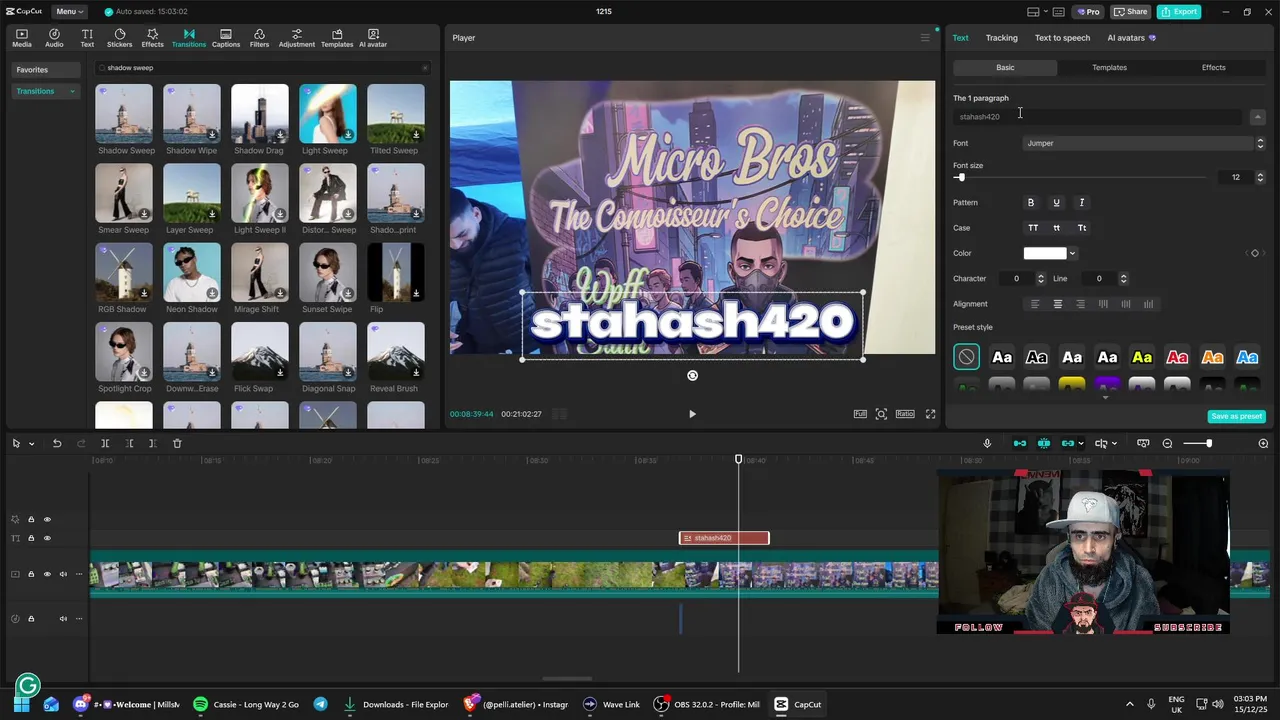Open the Audio panel

(x=54, y=38)
